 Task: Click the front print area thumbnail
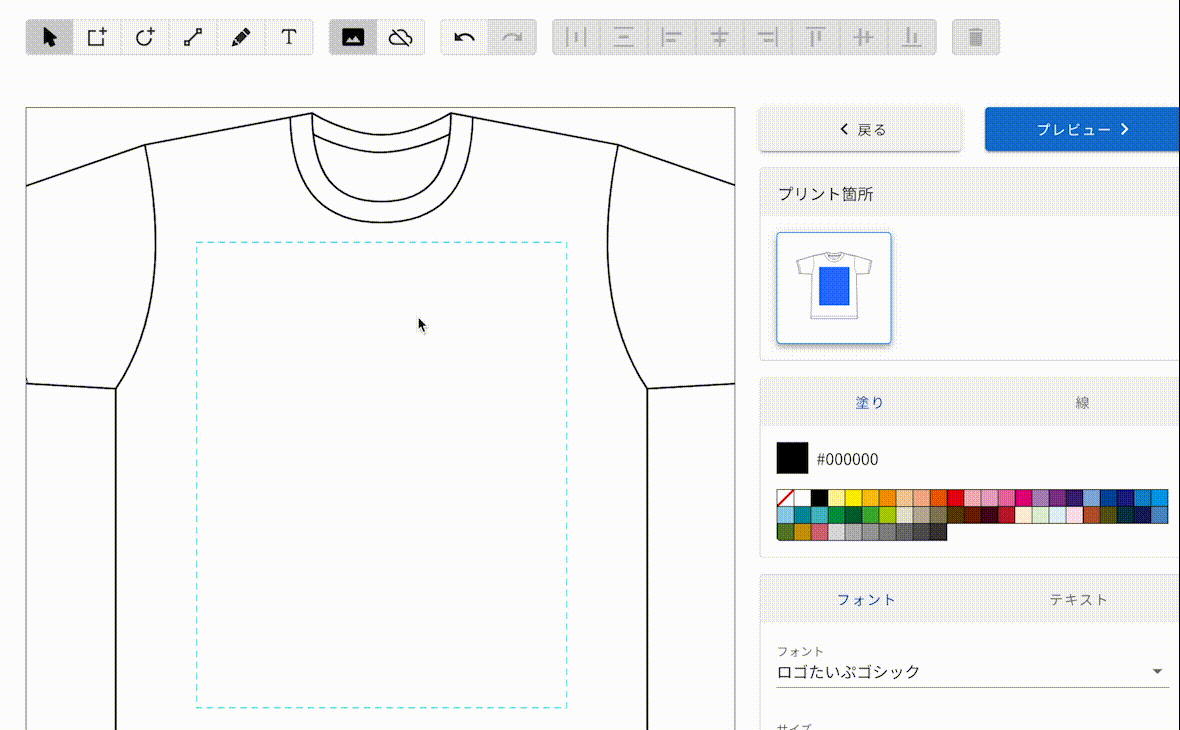pos(833,288)
